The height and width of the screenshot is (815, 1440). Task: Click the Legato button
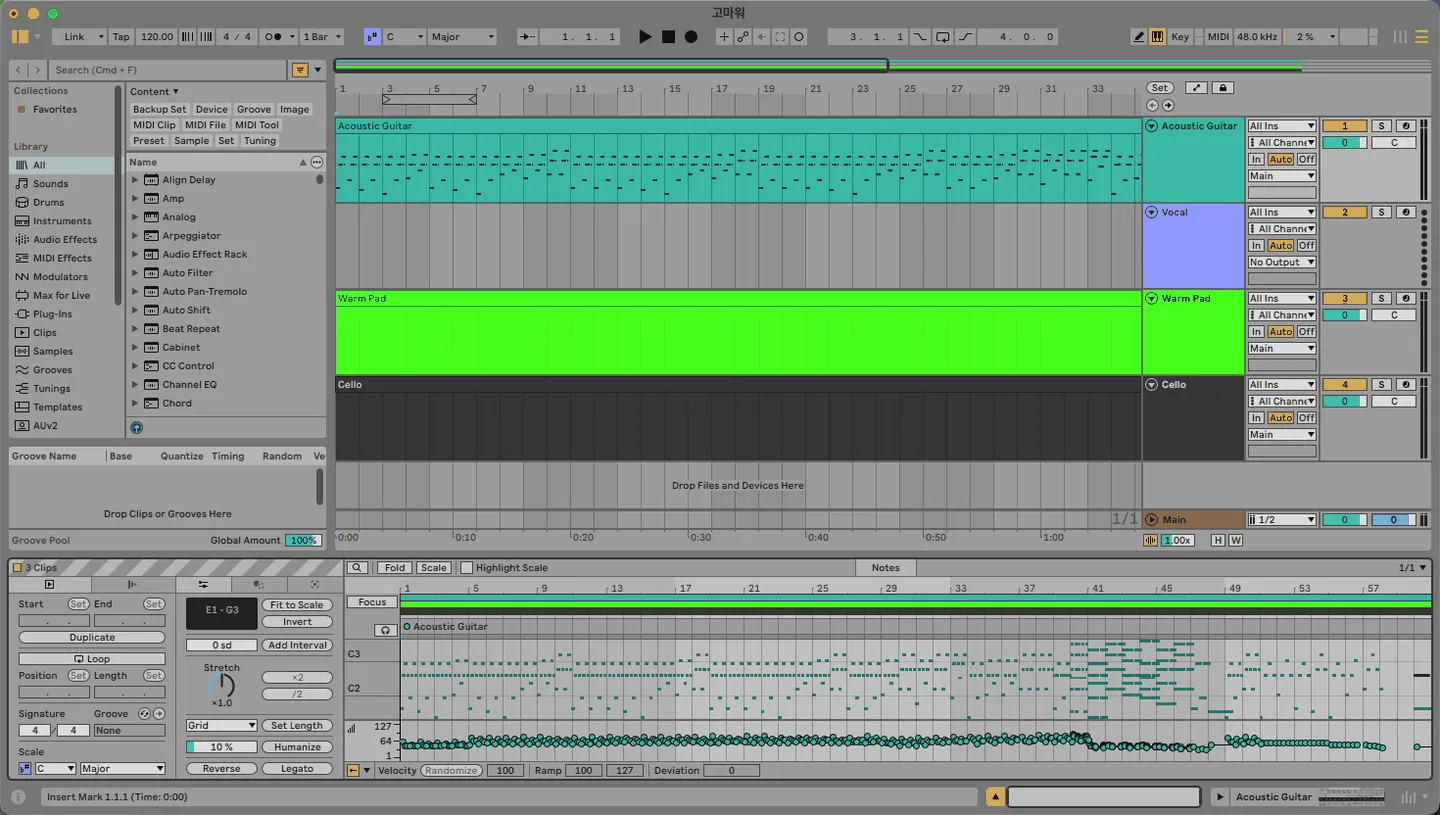coord(297,769)
